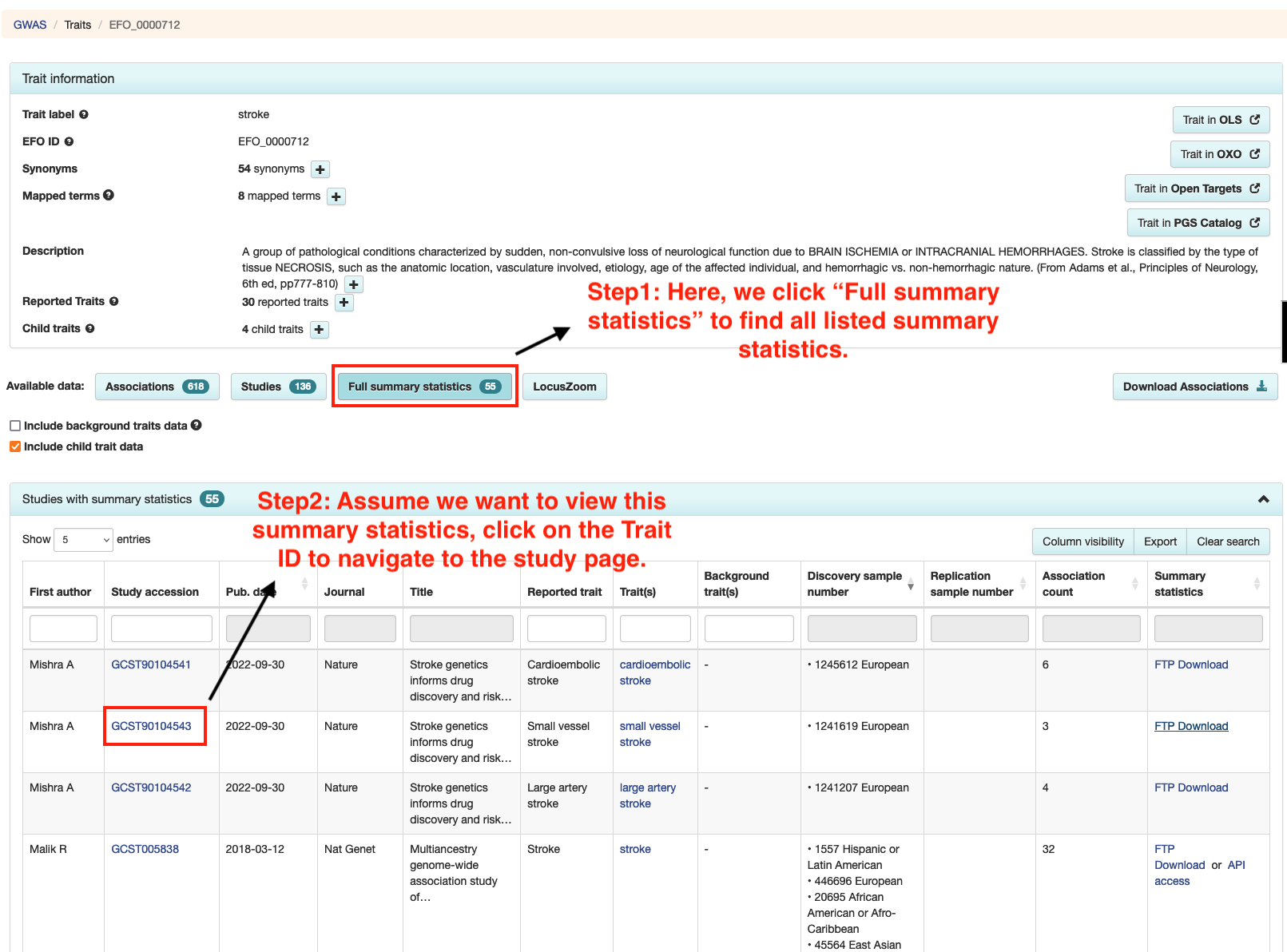Sort by Discovery sample number arrow
Viewport: 1287px width, 952px height.
(910, 584)
